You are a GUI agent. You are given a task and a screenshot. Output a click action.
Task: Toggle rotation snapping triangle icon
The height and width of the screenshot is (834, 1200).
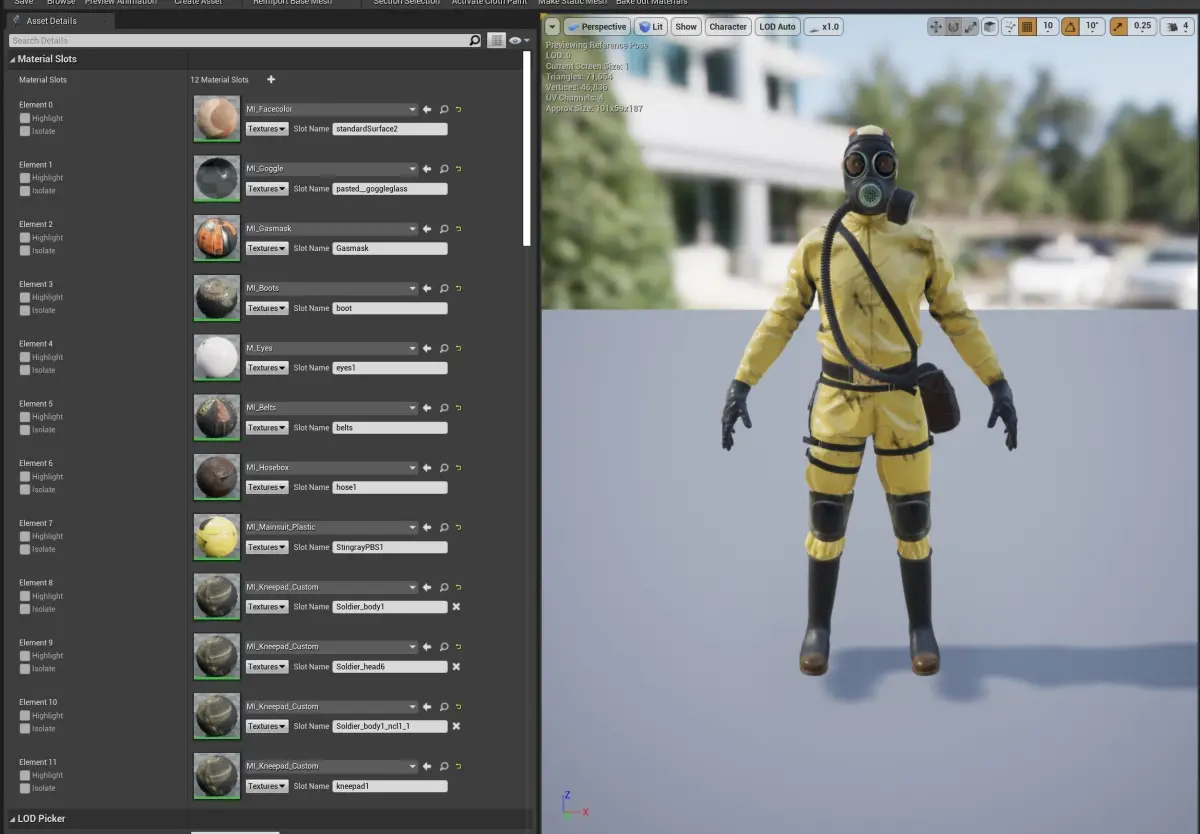tap(1070, 27)
